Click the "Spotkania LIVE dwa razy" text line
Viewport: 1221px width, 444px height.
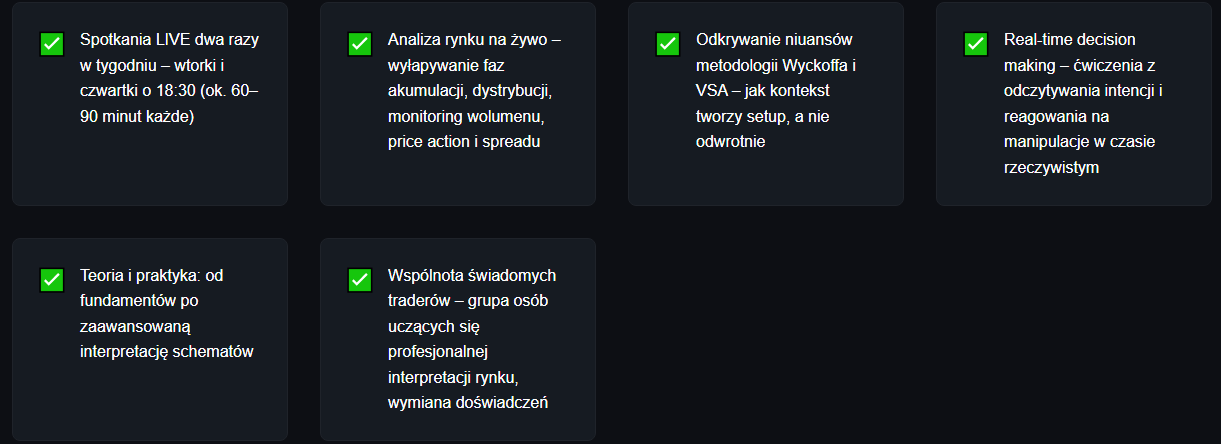170,40
